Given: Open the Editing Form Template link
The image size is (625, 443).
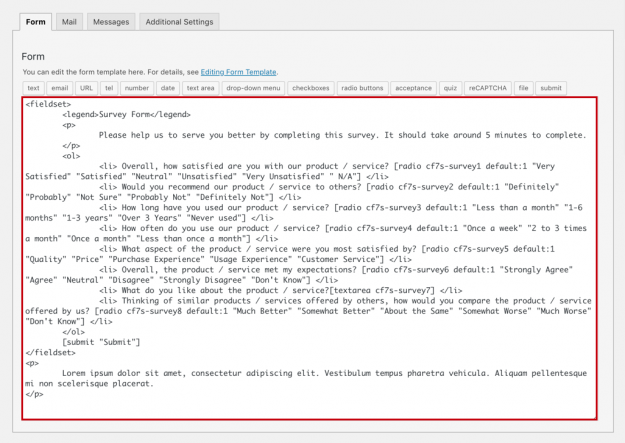Looking at the screenshot, I should click(238, 72).
